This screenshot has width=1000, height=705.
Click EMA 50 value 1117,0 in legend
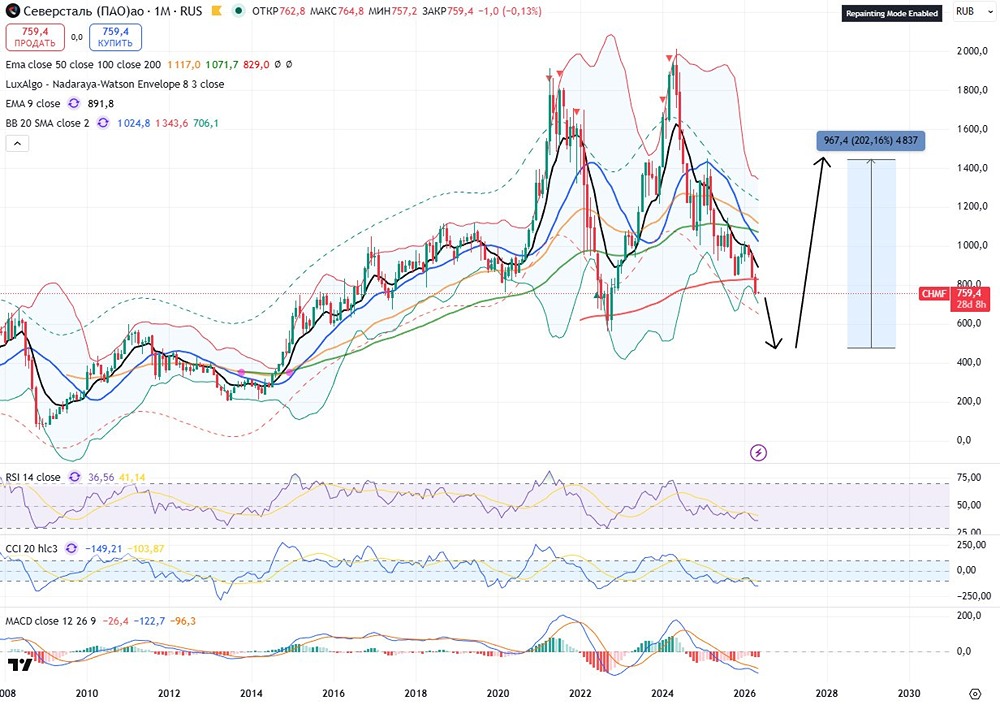184,64
